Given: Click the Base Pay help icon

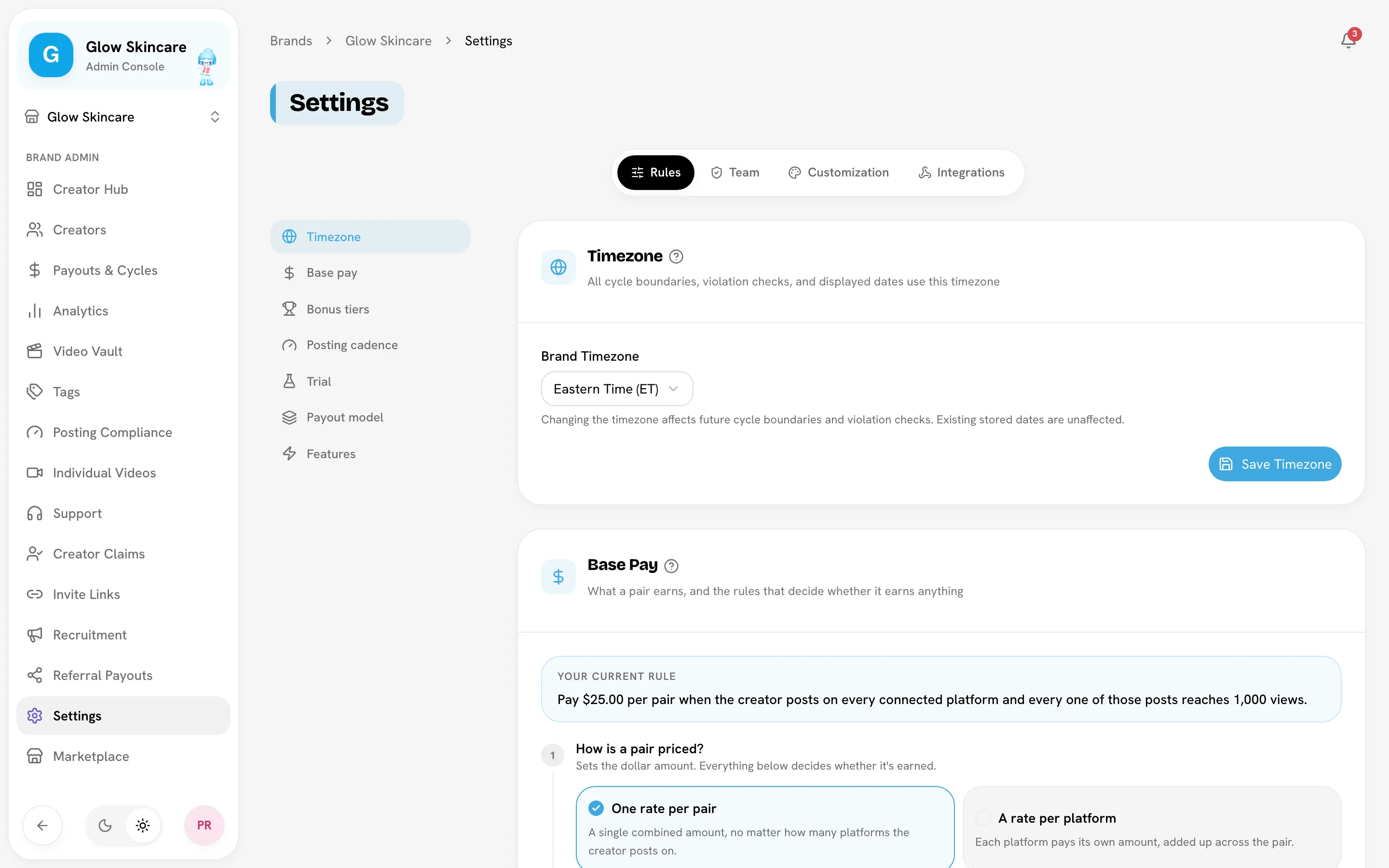Looking at the screenshot, I should [671, 566].
